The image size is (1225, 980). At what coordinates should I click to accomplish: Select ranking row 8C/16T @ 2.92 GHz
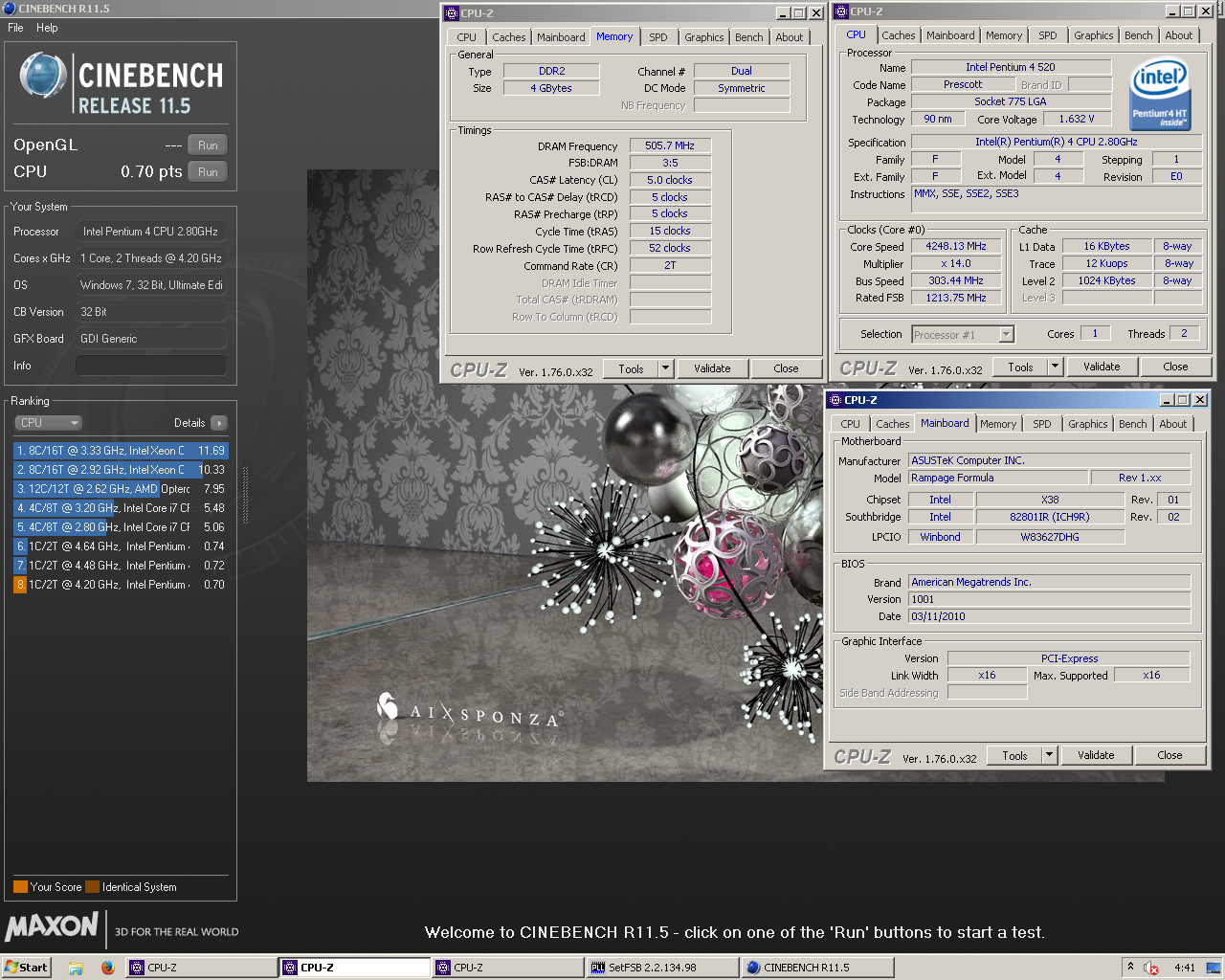[121, 470]
